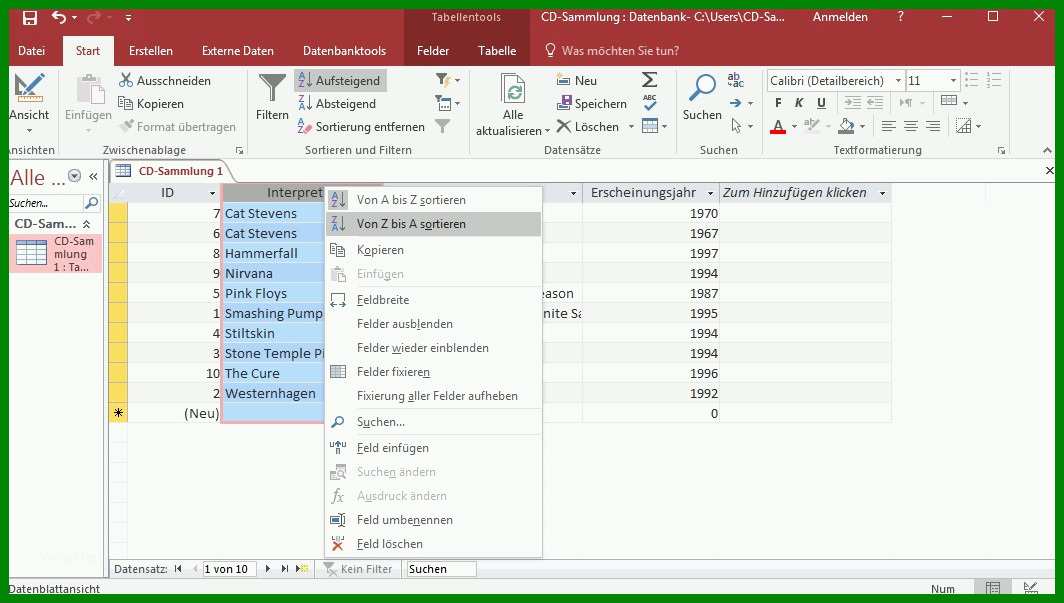This screenshot has width=1064, height=603.
Task: Click the Undo arrow in the quick access toolbar
Action: 59,18
